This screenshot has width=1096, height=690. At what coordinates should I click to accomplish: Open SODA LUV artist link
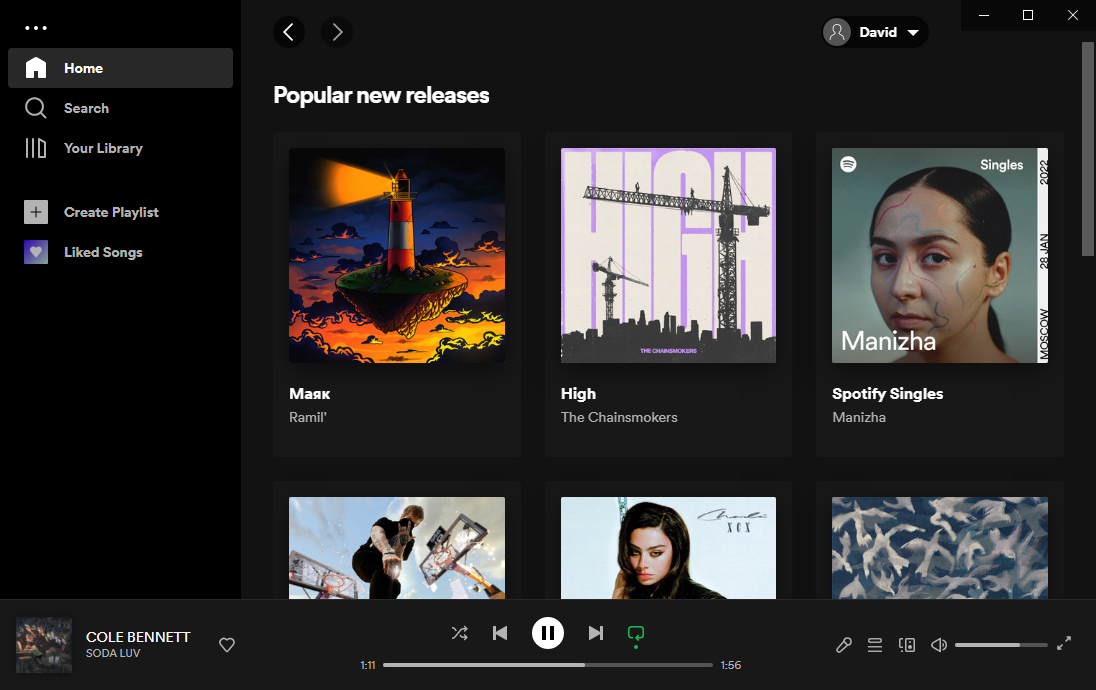[x=113, y=653]
